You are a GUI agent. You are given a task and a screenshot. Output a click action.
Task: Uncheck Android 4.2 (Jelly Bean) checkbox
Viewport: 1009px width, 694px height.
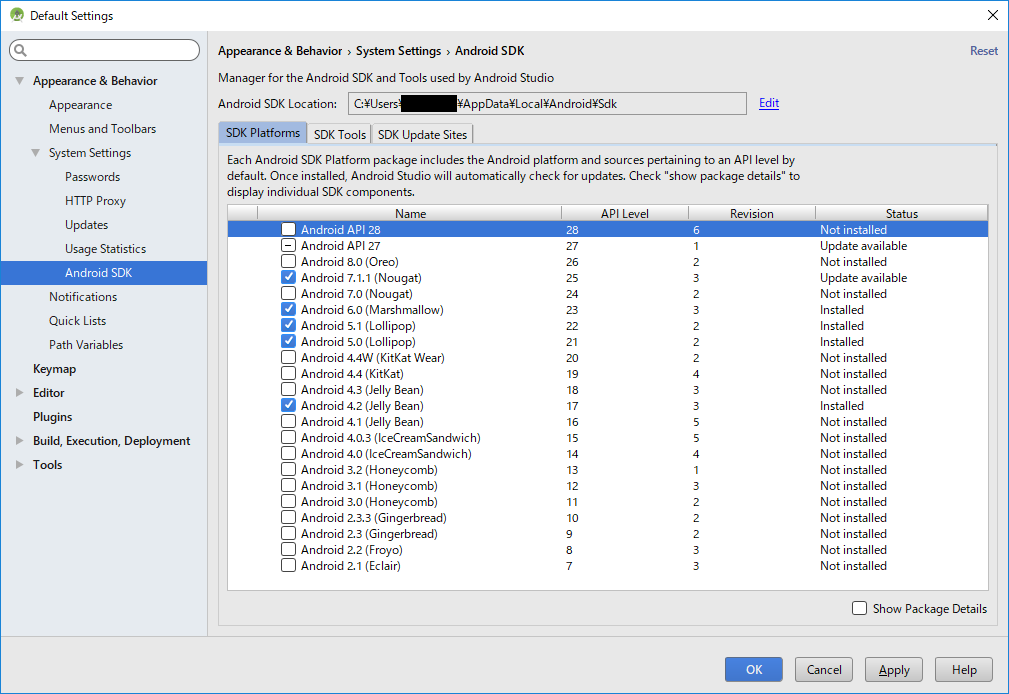coord(288,405)
